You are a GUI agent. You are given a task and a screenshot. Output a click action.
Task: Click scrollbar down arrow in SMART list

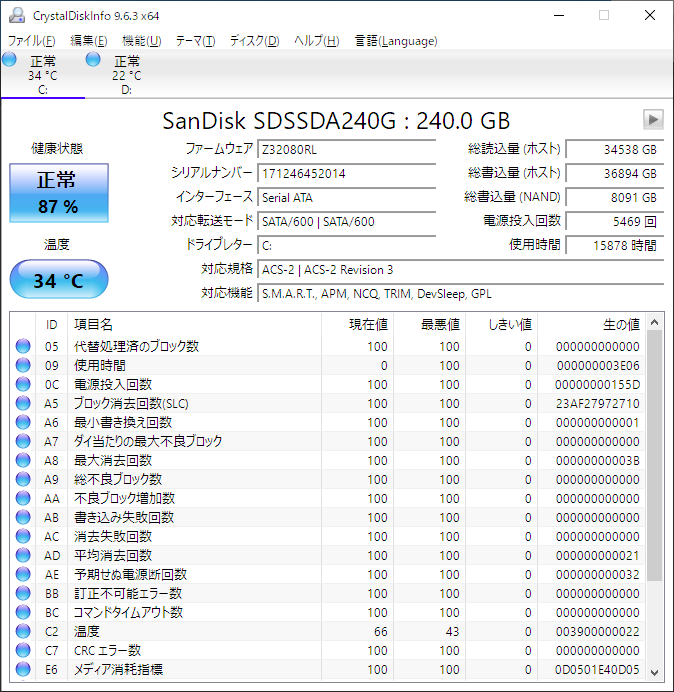click(655, 673)
